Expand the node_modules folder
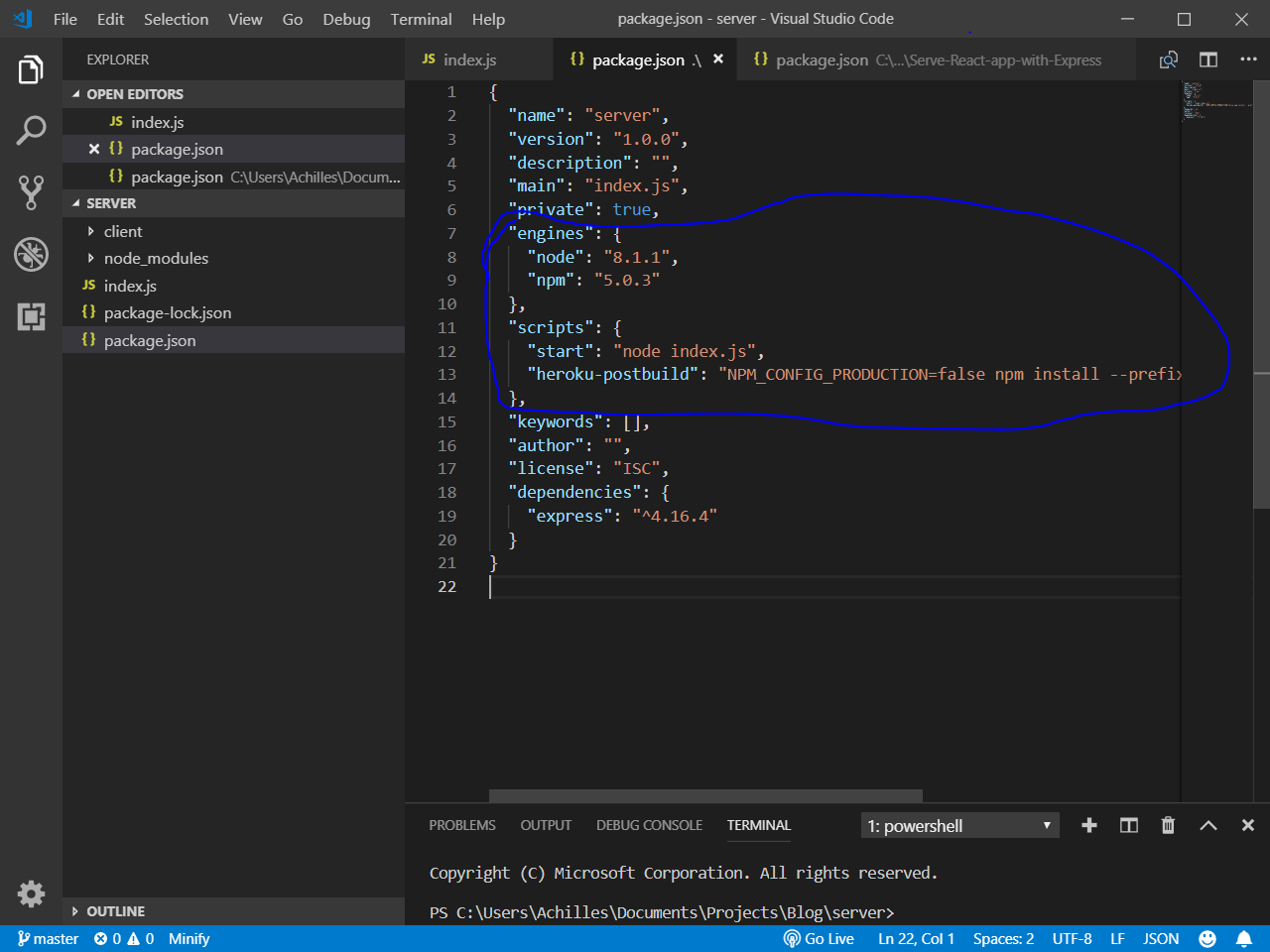 233,258
